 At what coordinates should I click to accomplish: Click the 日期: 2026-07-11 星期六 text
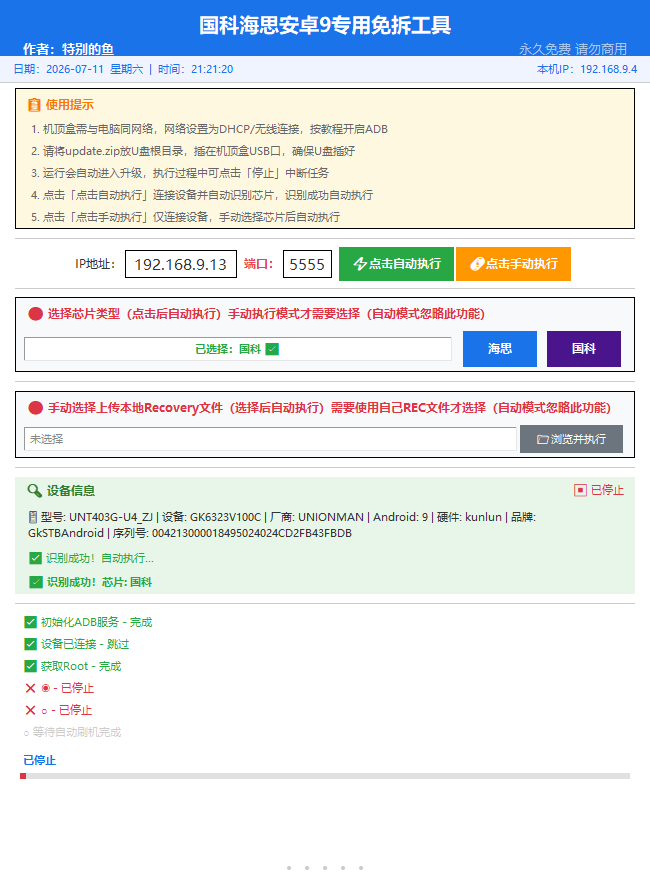78,69
